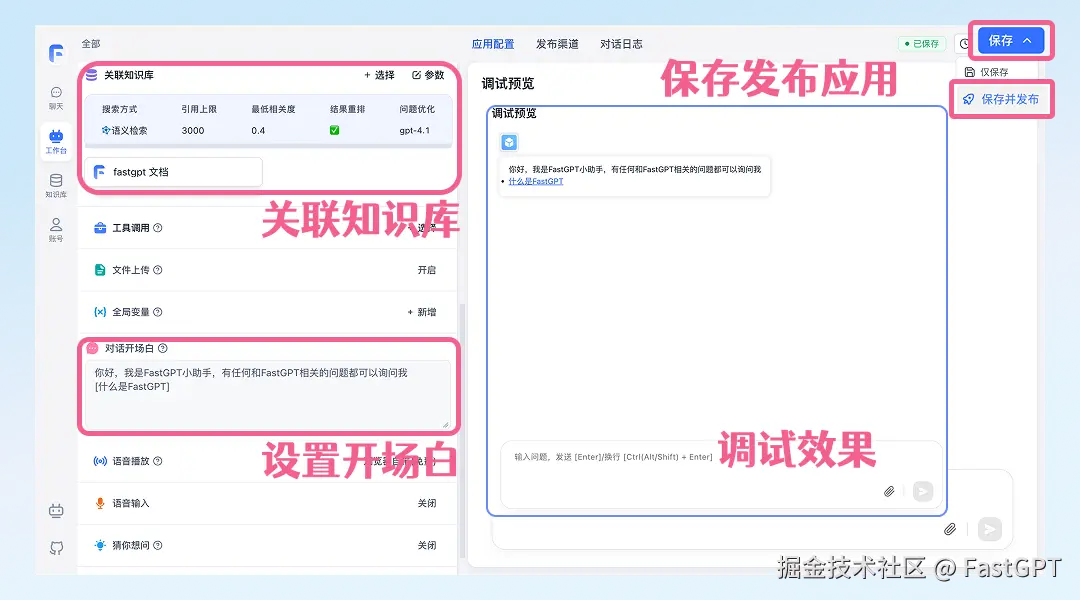Click send arrow in inner preview input
The width and height of the screenshot is (1080, 600).
(x=923, y=491)
